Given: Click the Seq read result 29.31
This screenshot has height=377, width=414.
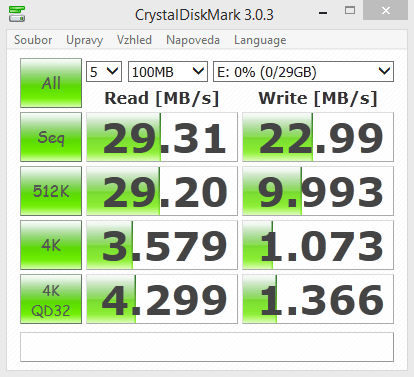Looking at the screenshot, I should click(162, 137).
